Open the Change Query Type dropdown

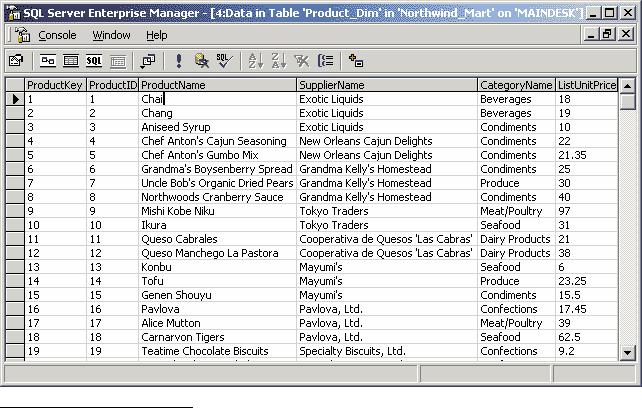148,61
